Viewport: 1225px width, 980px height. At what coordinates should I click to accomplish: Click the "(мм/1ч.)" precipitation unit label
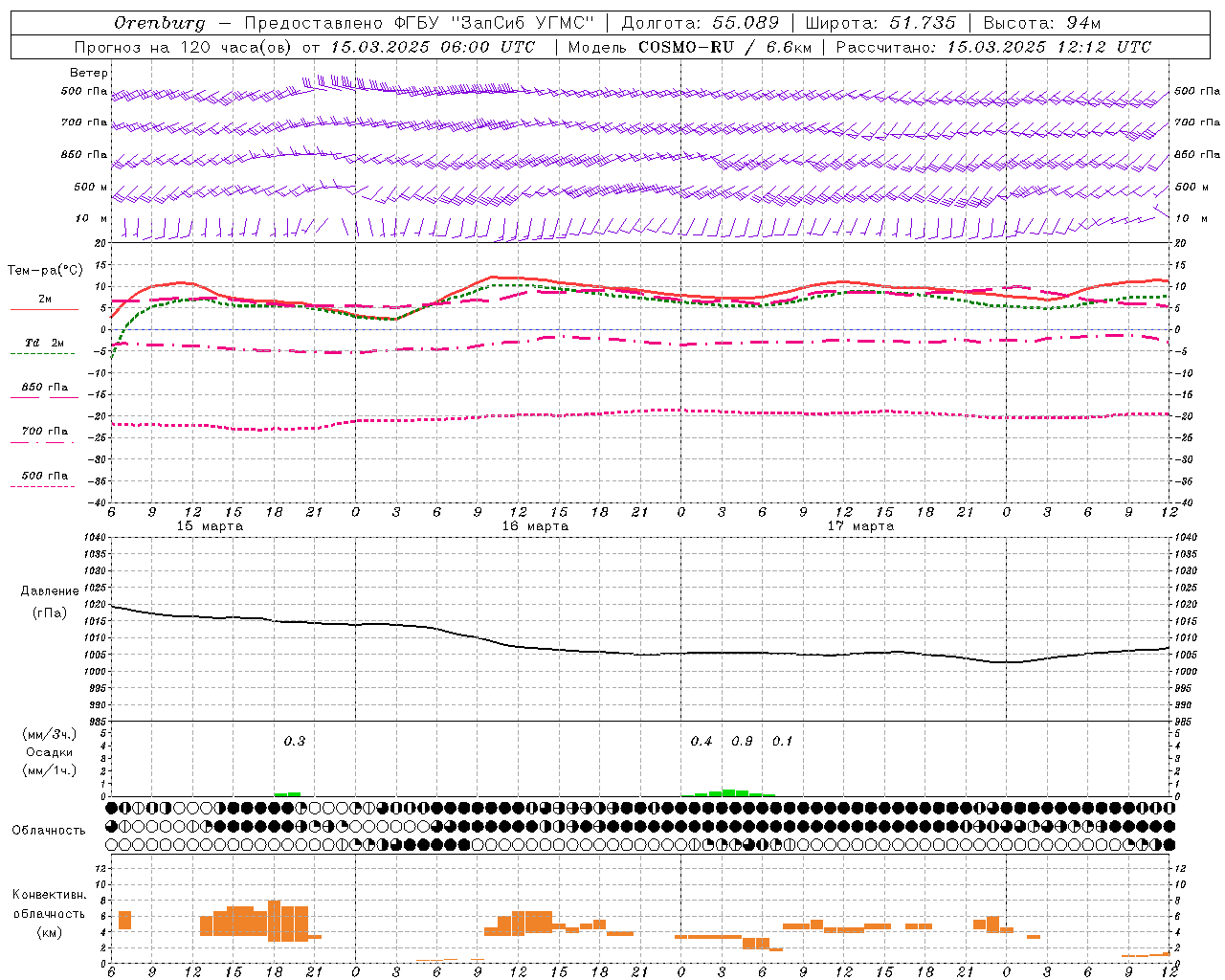[x=50, y=770]
